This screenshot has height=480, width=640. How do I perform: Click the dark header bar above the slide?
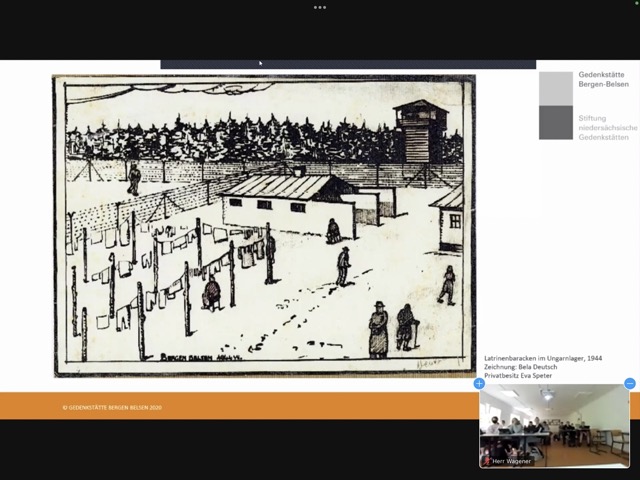[x=347, y=64]
